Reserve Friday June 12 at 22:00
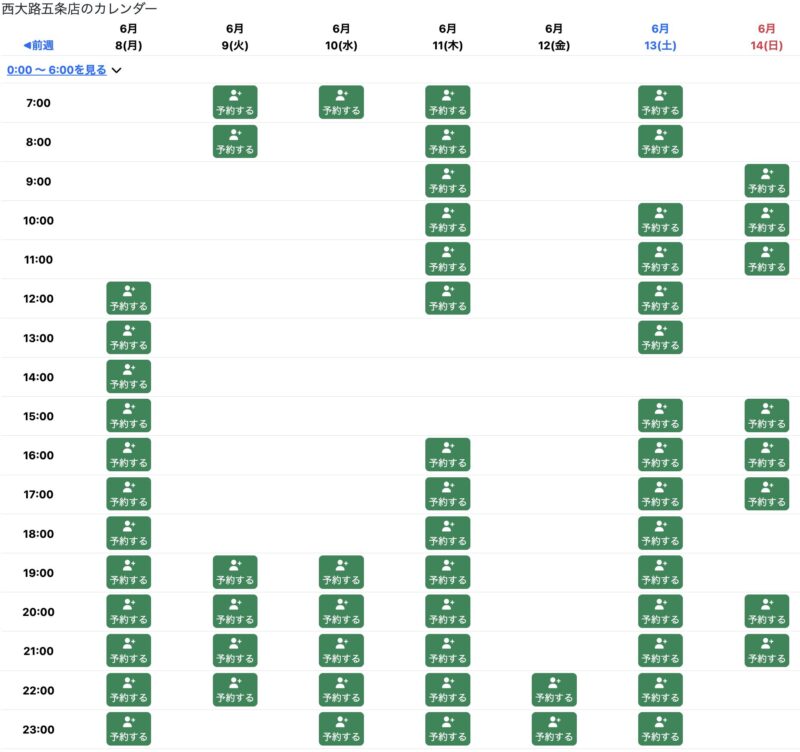 pos(554,690)
